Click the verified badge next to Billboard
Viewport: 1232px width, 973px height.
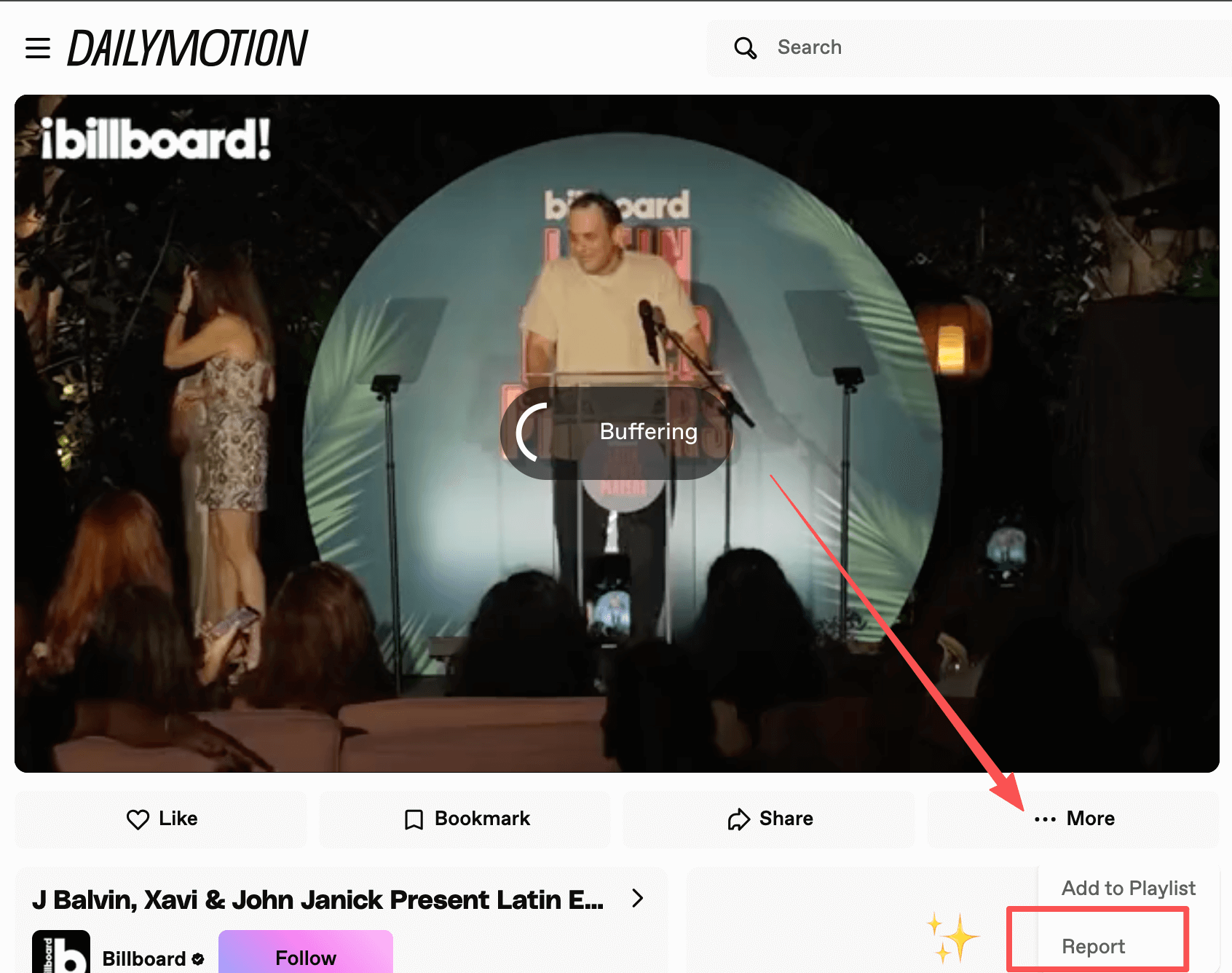198,959
